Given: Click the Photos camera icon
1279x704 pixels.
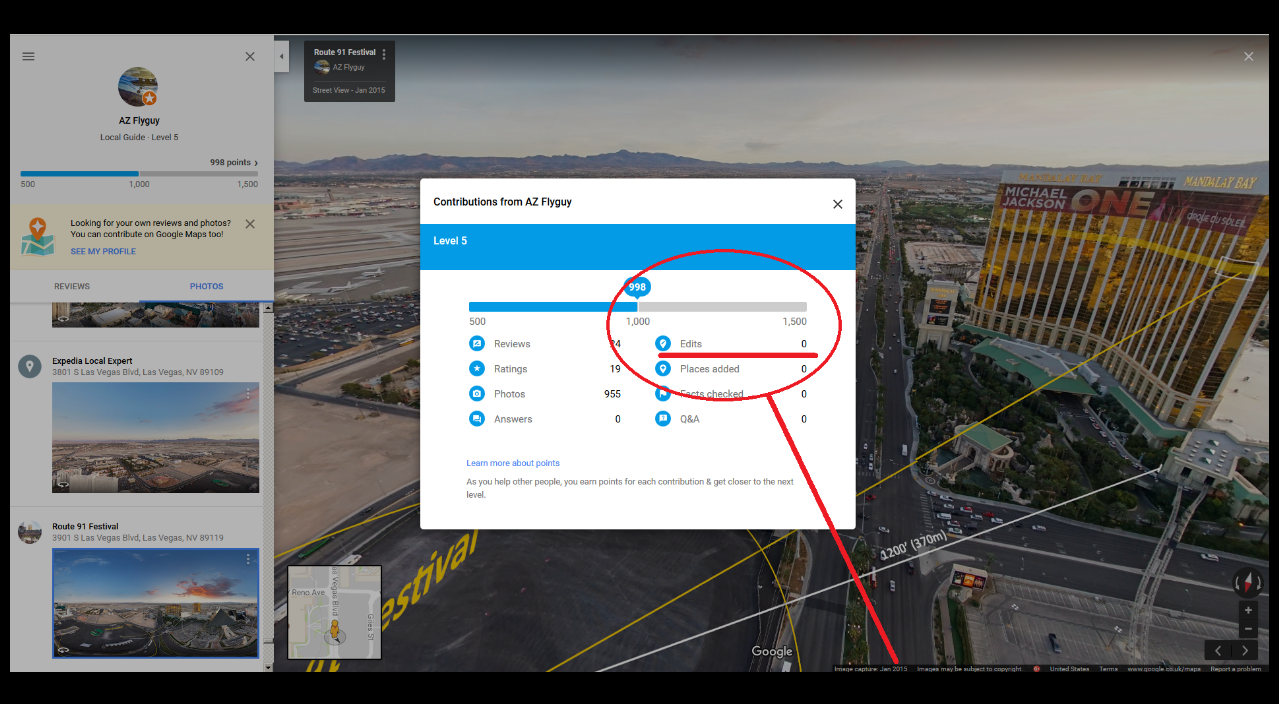Looking at the screenshot, I should [477, 393].
